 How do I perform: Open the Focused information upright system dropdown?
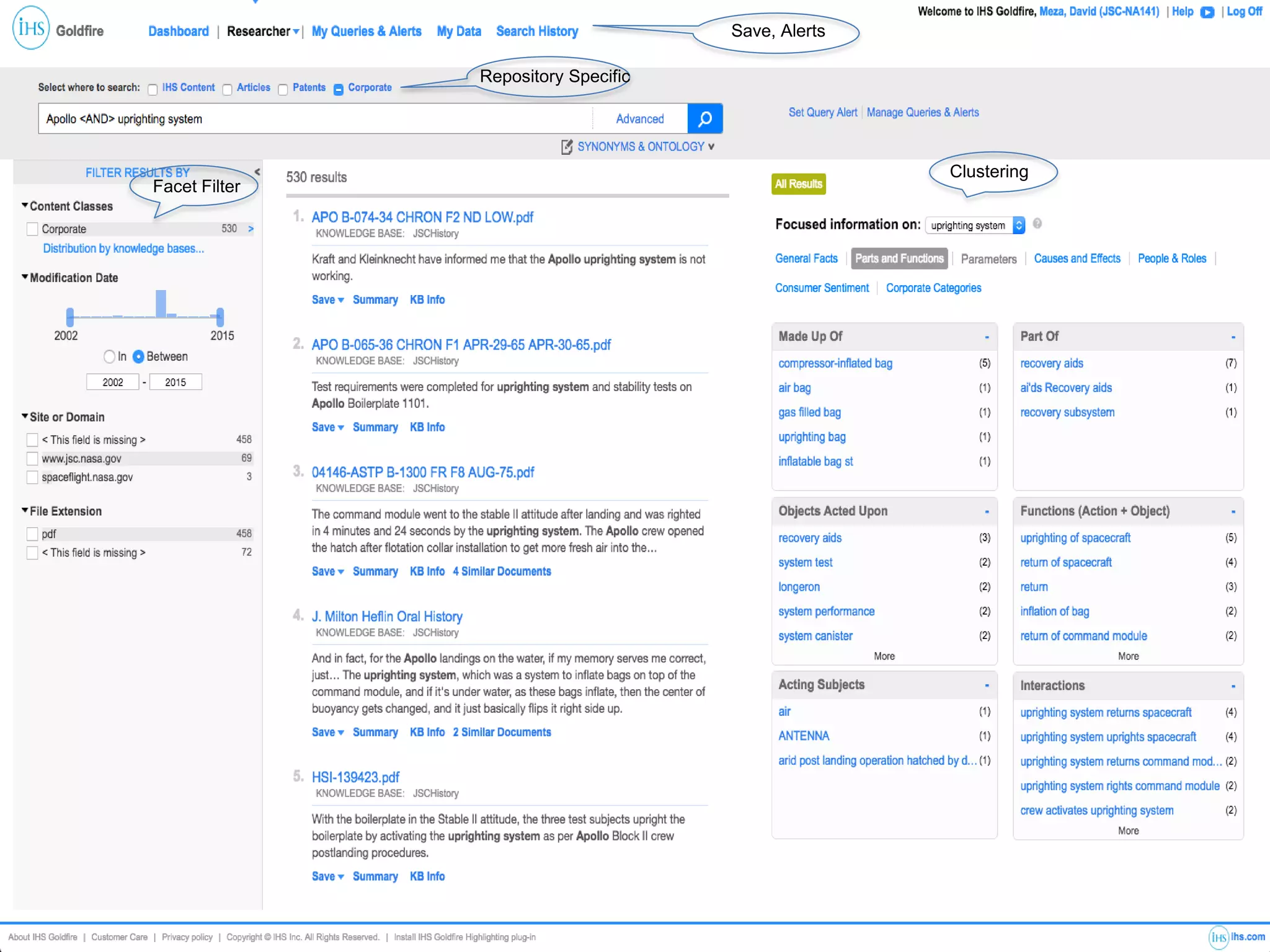[975, 225]
